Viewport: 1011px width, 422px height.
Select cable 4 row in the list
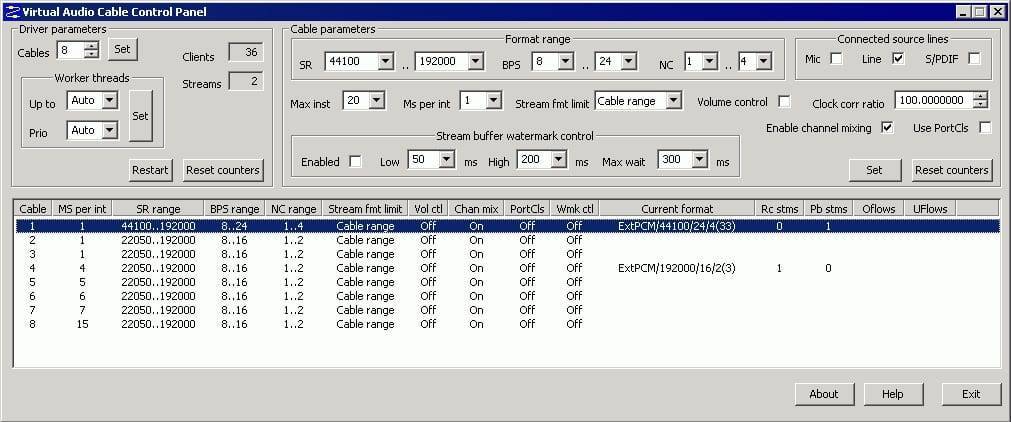(300, 268)
